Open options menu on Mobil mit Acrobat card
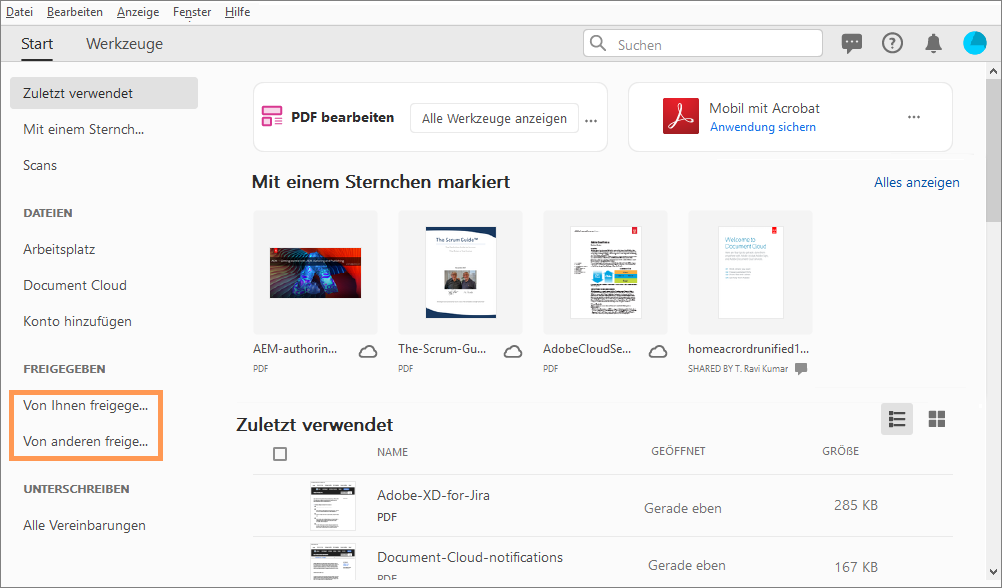 tap(914, 117)
